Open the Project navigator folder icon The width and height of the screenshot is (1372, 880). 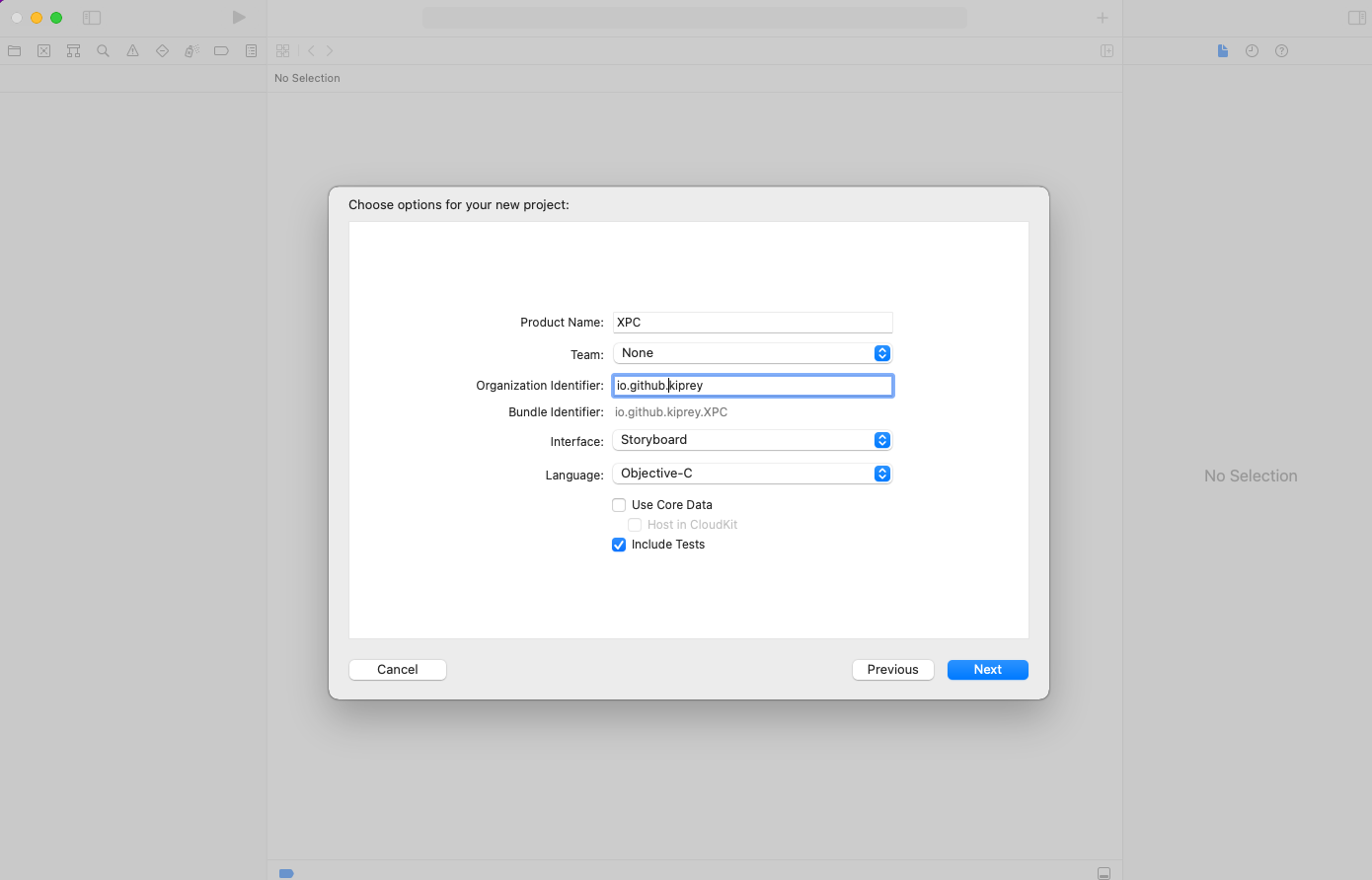15,51
